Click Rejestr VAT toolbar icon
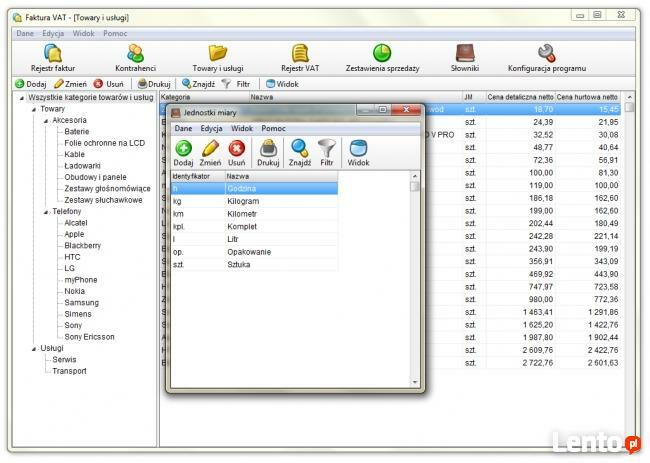 pos(299,57)
